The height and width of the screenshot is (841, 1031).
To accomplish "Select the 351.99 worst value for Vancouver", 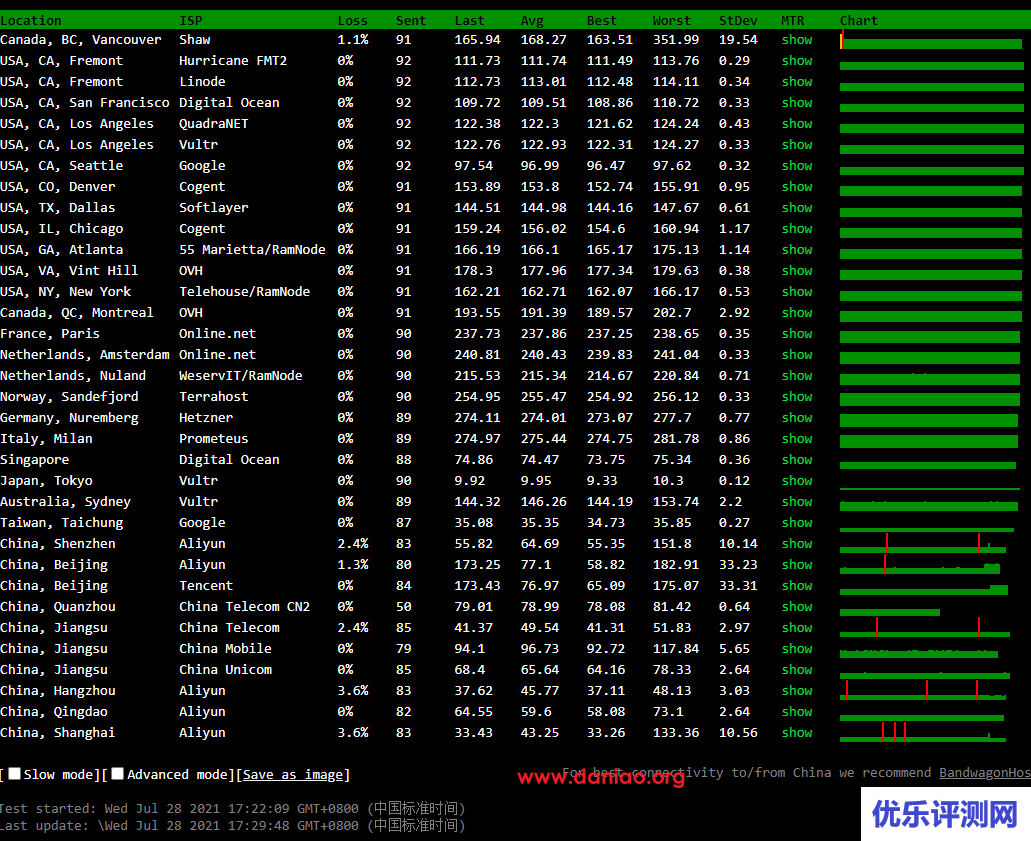I will coord(676,39).
